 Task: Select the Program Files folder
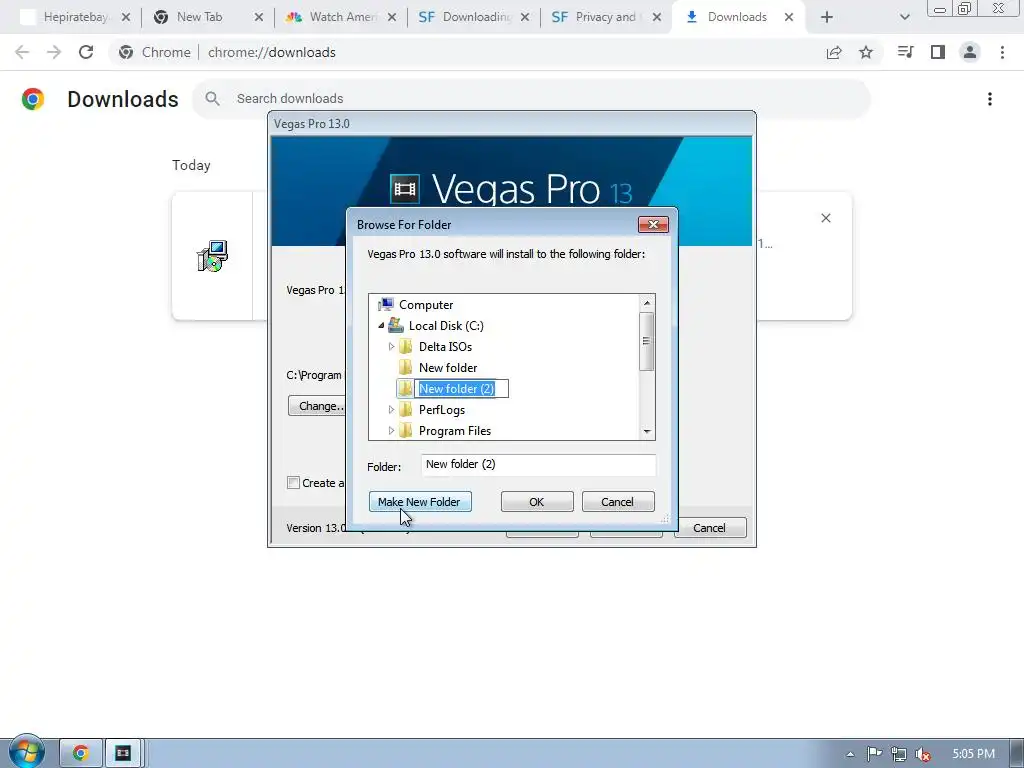[x=455, y=430]
